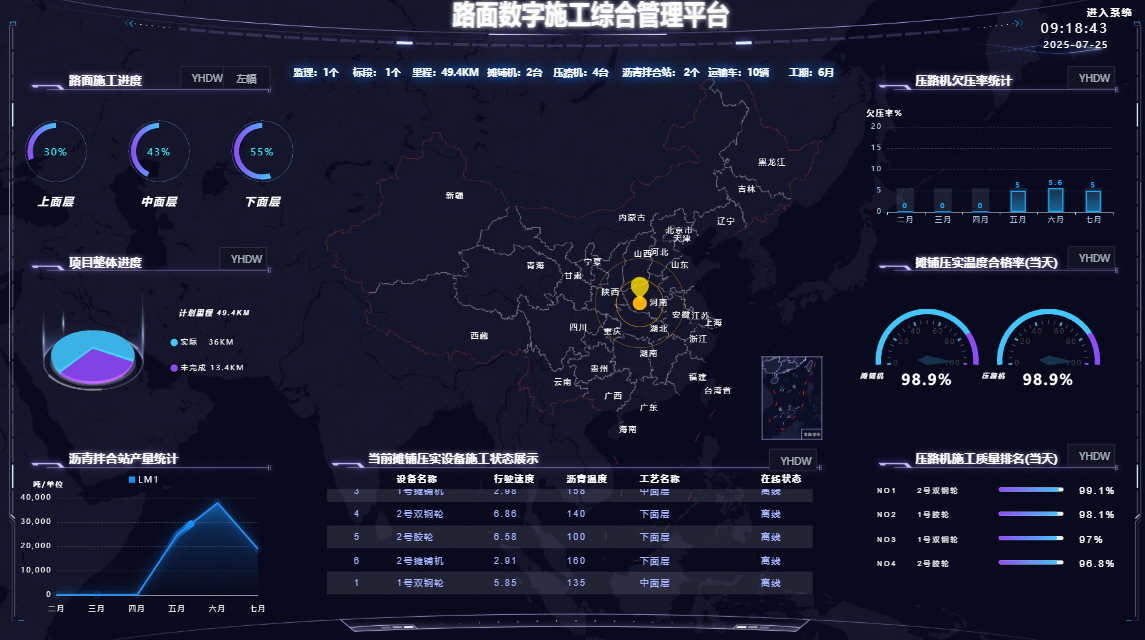Toggle the 实际 pie legend item
This screenshot has width=1145, height=640.
(x=202, y=342)
